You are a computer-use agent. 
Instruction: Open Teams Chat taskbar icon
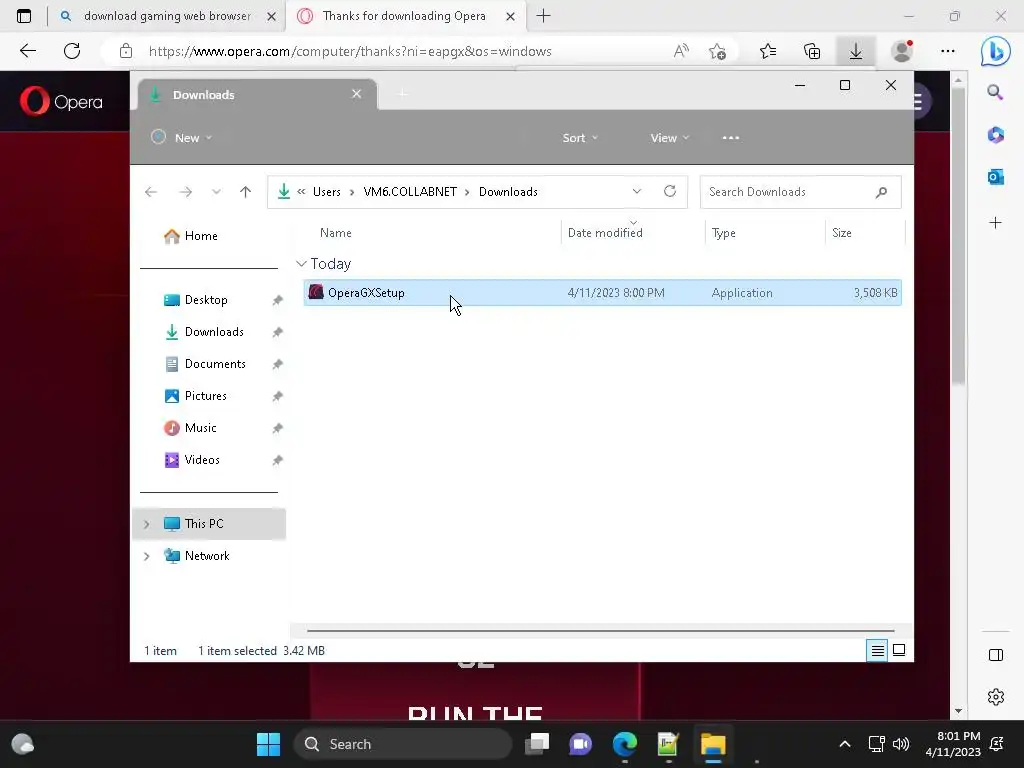581,744
